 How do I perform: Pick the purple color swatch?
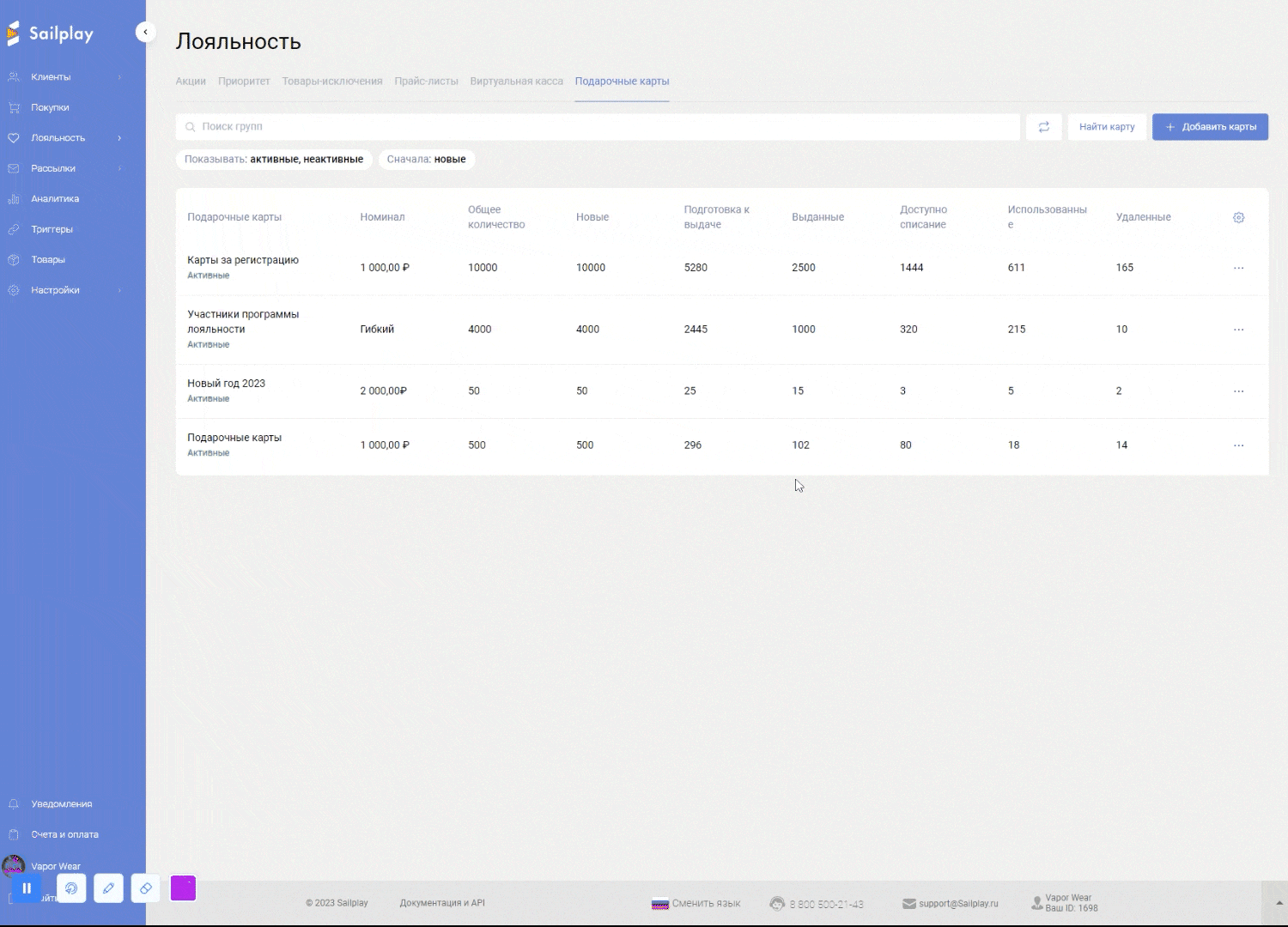pyautogui.click(x=183, y=888)
